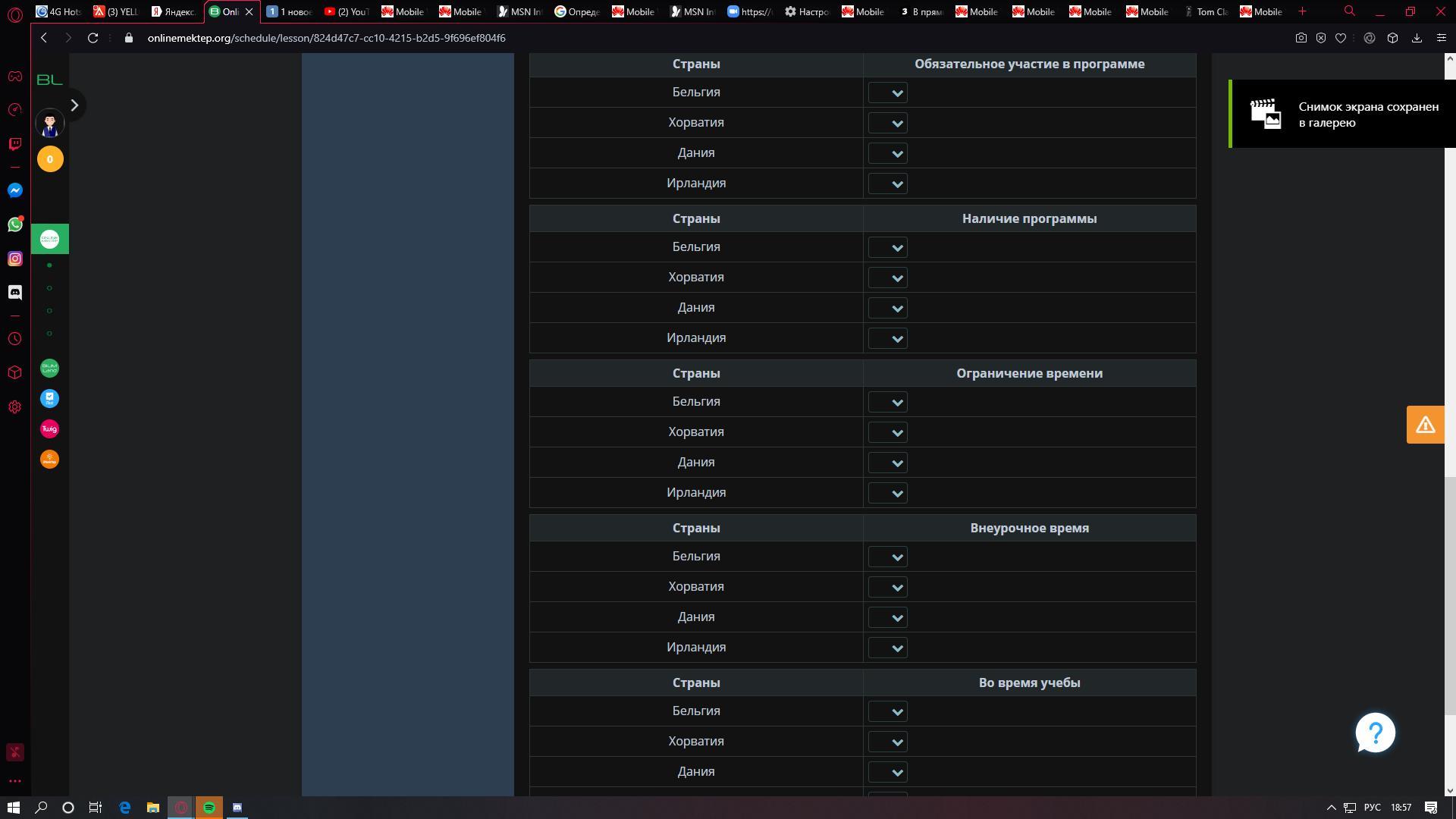1456x819 pixels.
Task: Open browser downloads icon
Action: pos(1416,38)
